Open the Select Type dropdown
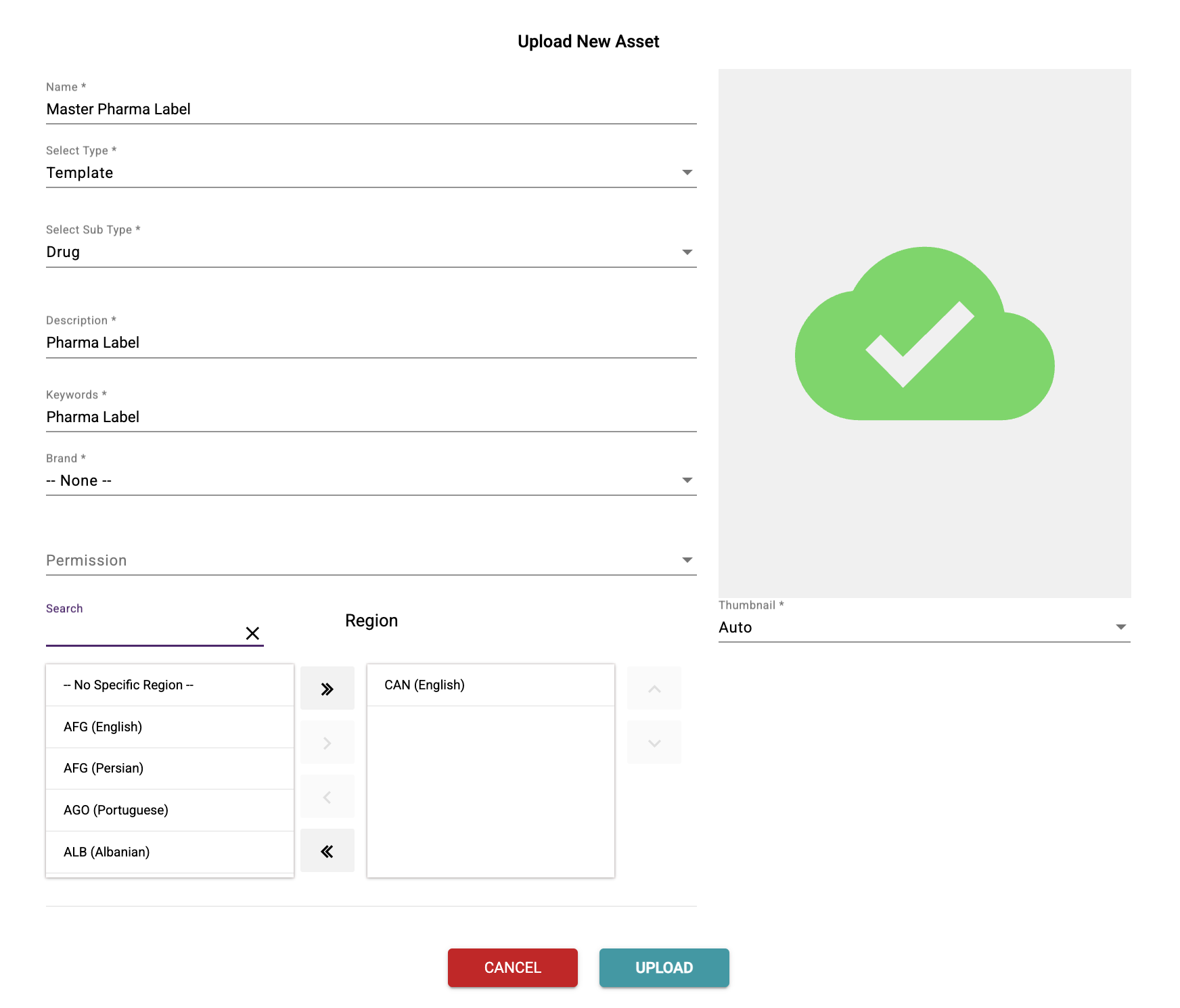 click(371, 173)
